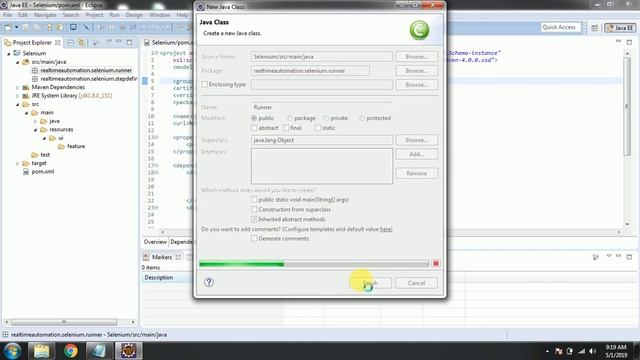Open the File menu
This screenshot has width=640, height=360.
8,15
